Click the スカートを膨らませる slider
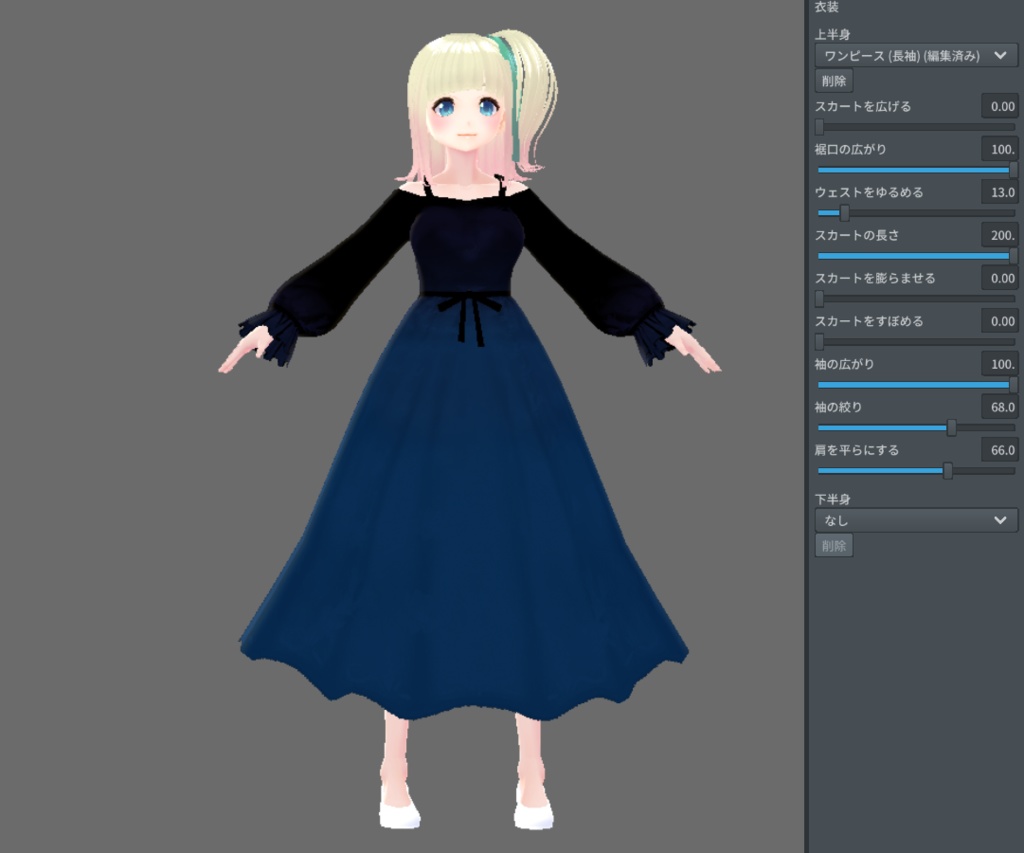Screen dimensions: 1024x853 tap(916, 298)
